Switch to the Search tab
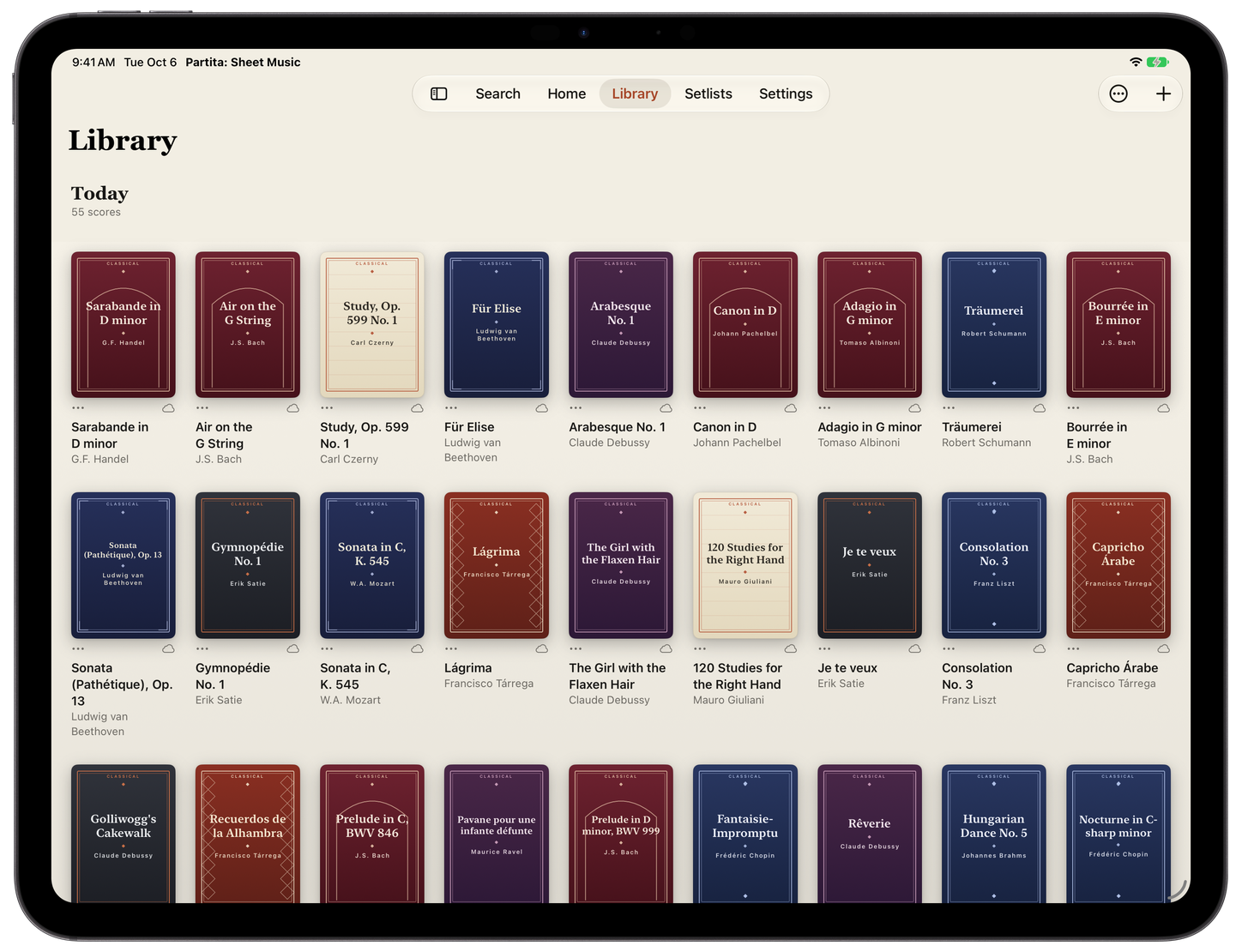This screenshot has width=1242, height=952. 498,93
